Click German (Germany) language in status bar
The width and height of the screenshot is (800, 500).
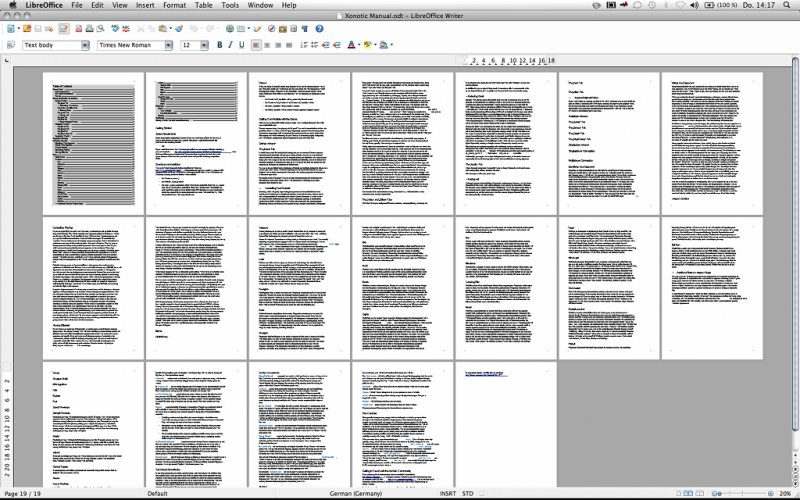pos(355,494)
